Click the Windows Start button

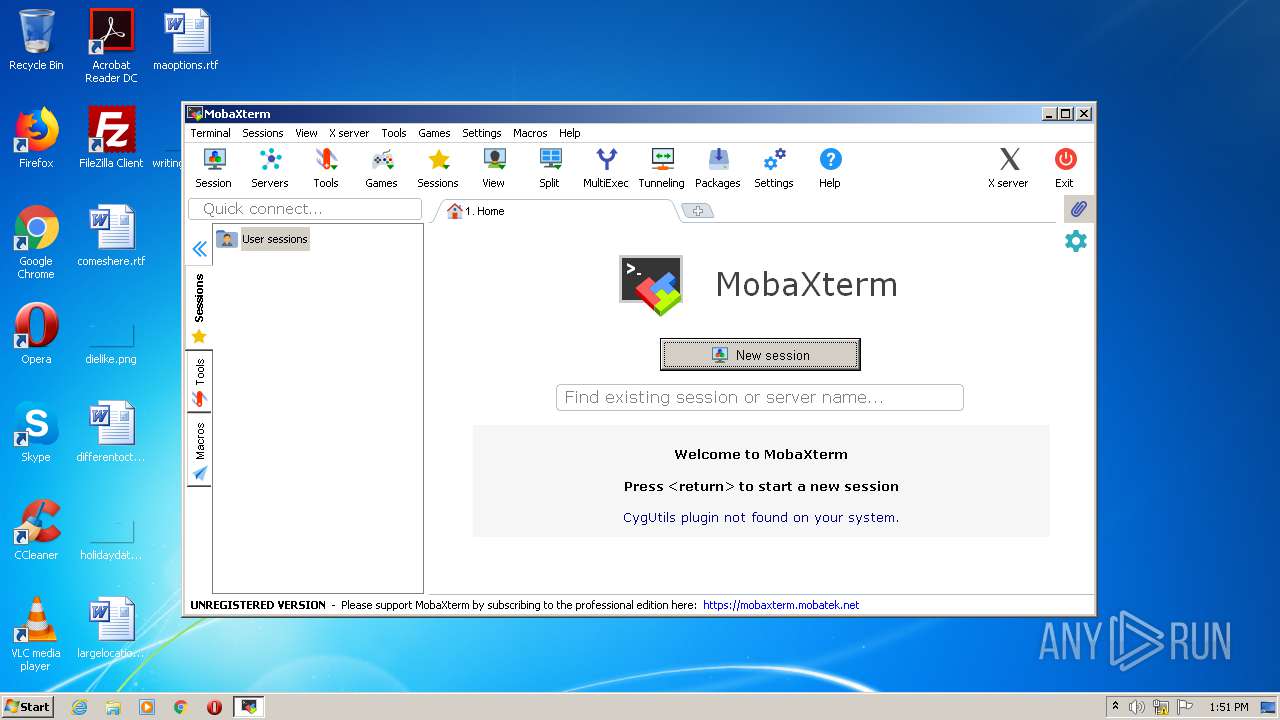[28, 706]
